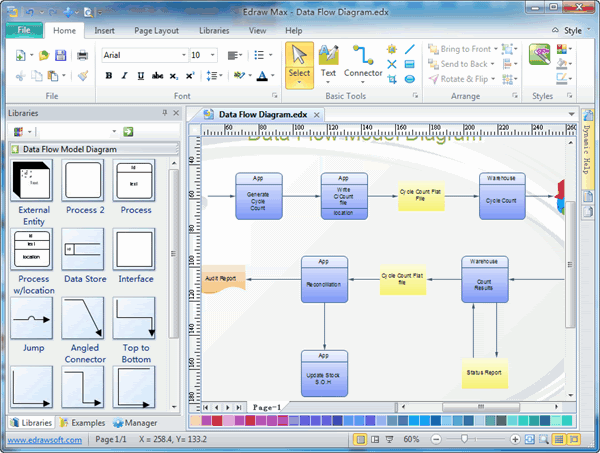Viewport: 600px width, 453px height.
Task: Open the Arial font name dropdown
Action: pyautogui.click(x=184, y=55)
